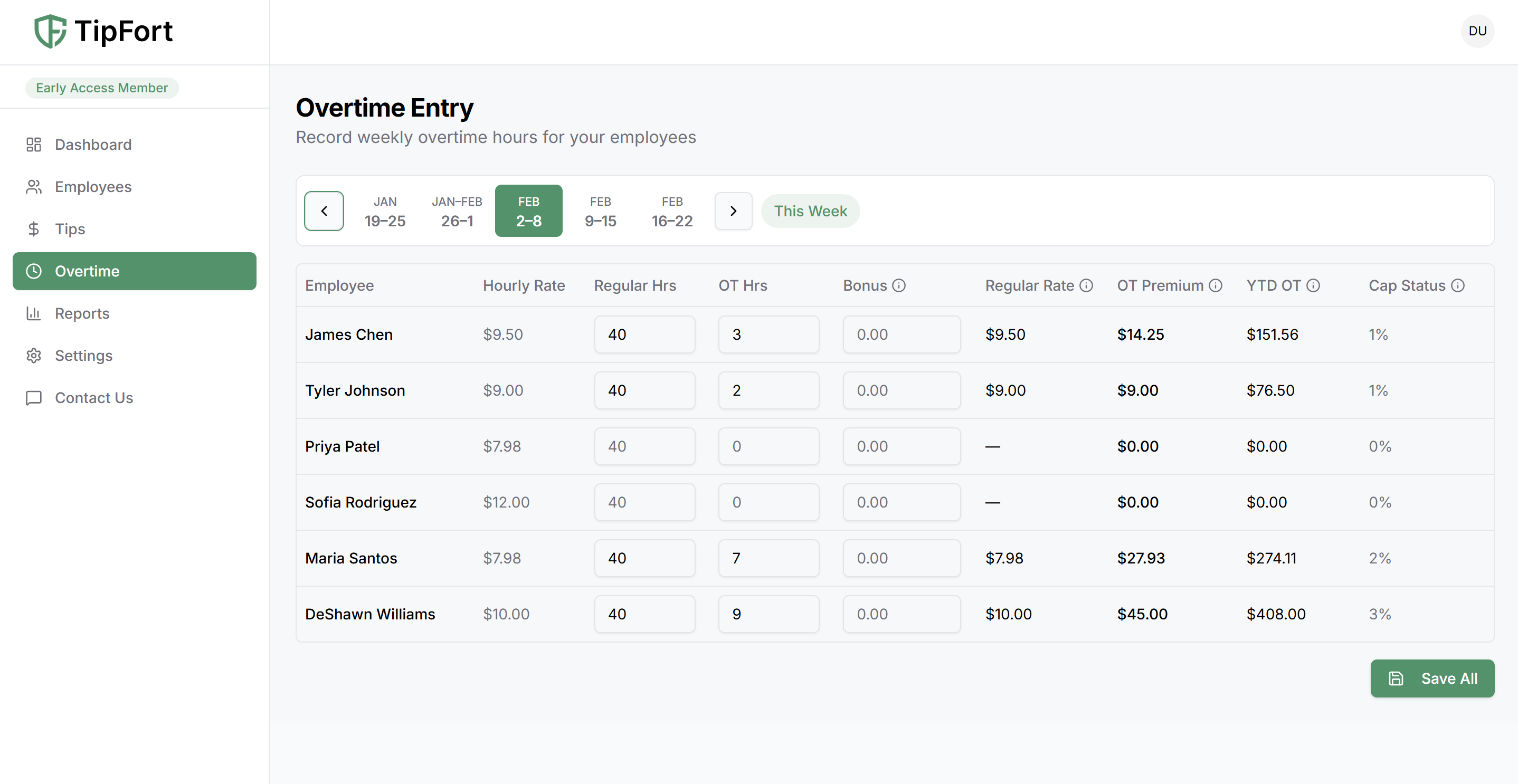Image resolution: width=1518 pixels, height=784 pixels.
Task: Click the Save All button
Action: coord(1431,678)
